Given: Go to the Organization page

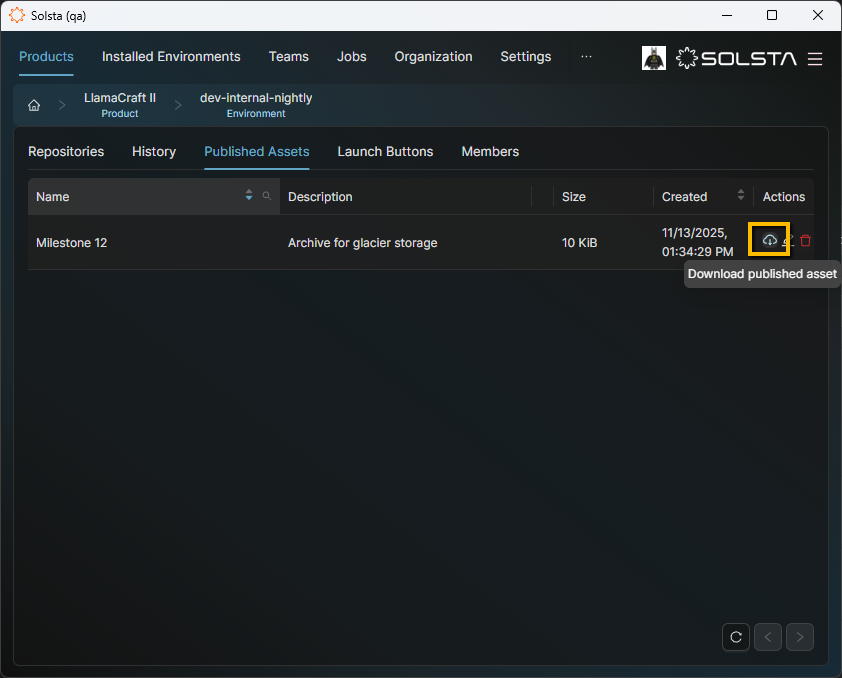Looking at the screenshot, I should [433, 56].
